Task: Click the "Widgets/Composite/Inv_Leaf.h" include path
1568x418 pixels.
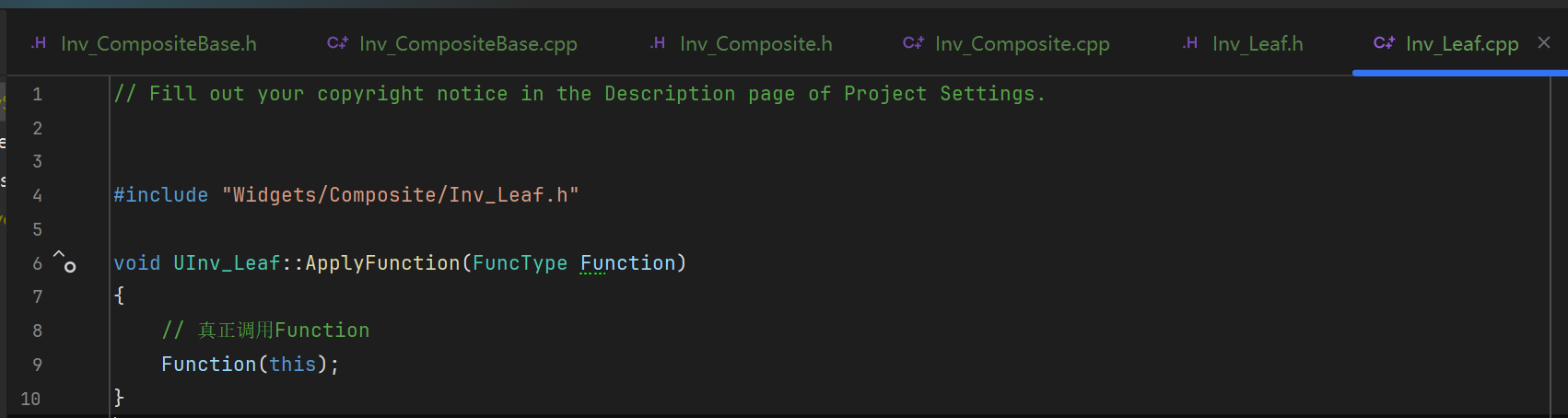Action: coord(401,195)
